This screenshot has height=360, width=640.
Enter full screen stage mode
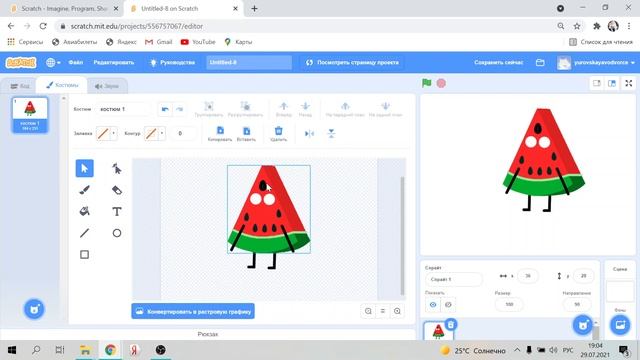click(x=629, y=83)
